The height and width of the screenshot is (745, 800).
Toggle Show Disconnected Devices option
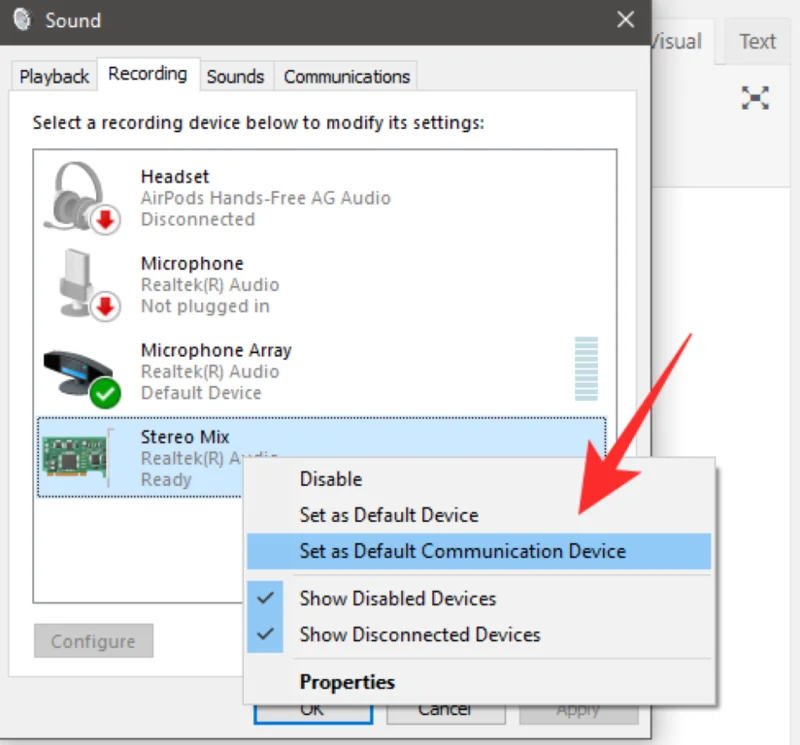pyautogui.click(x=419, y=635)
